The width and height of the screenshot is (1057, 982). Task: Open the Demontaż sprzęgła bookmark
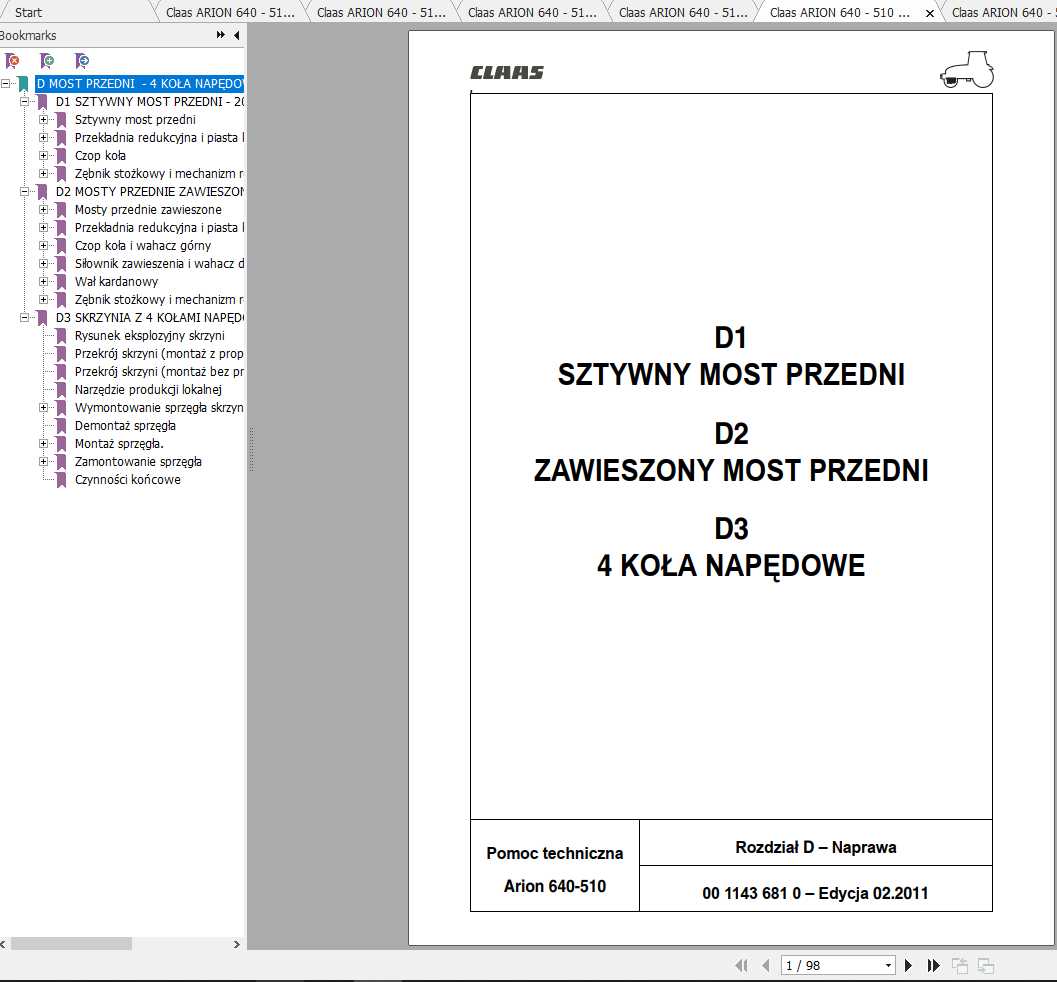(x=125, y=426)
